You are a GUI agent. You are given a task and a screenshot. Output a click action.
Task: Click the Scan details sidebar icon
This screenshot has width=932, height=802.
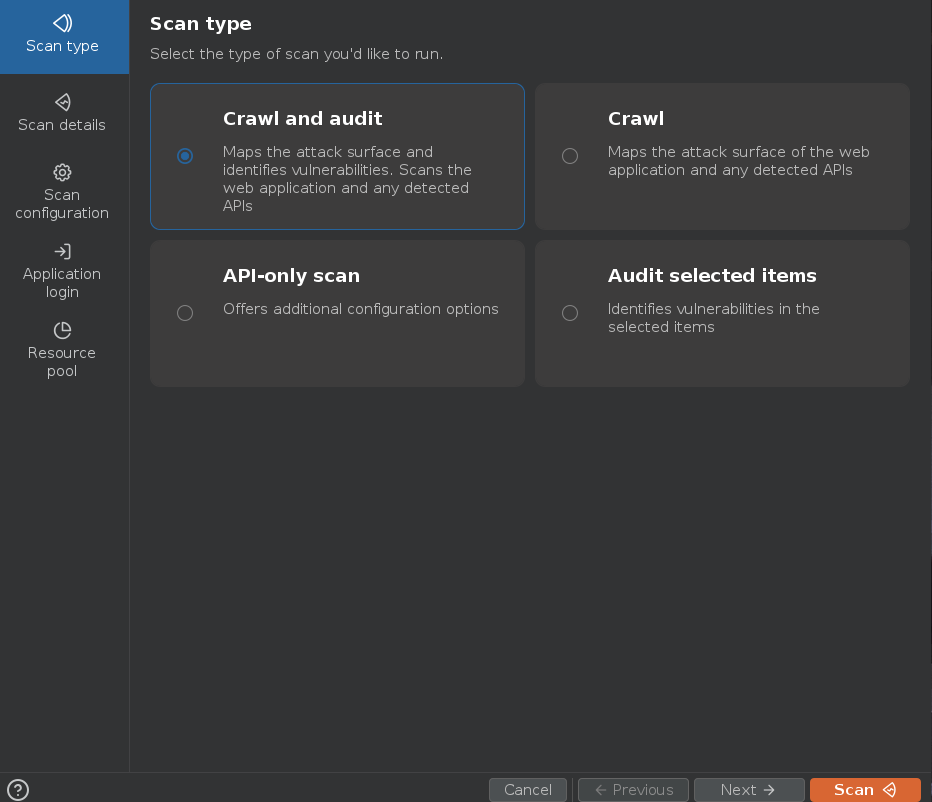pyautogui.click(x=62, y=102)
